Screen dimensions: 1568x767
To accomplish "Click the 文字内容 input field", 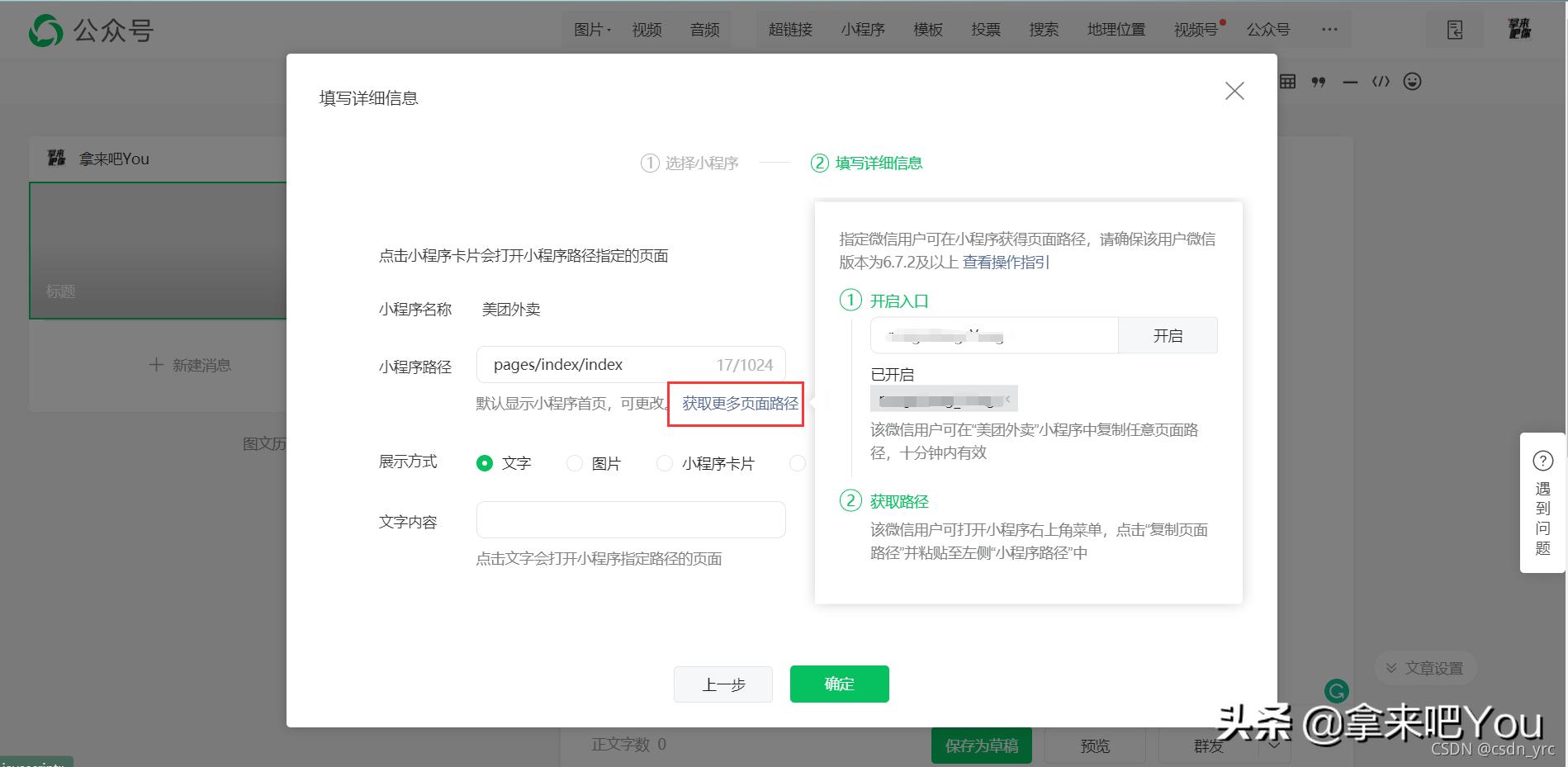I will click(630, 519).
